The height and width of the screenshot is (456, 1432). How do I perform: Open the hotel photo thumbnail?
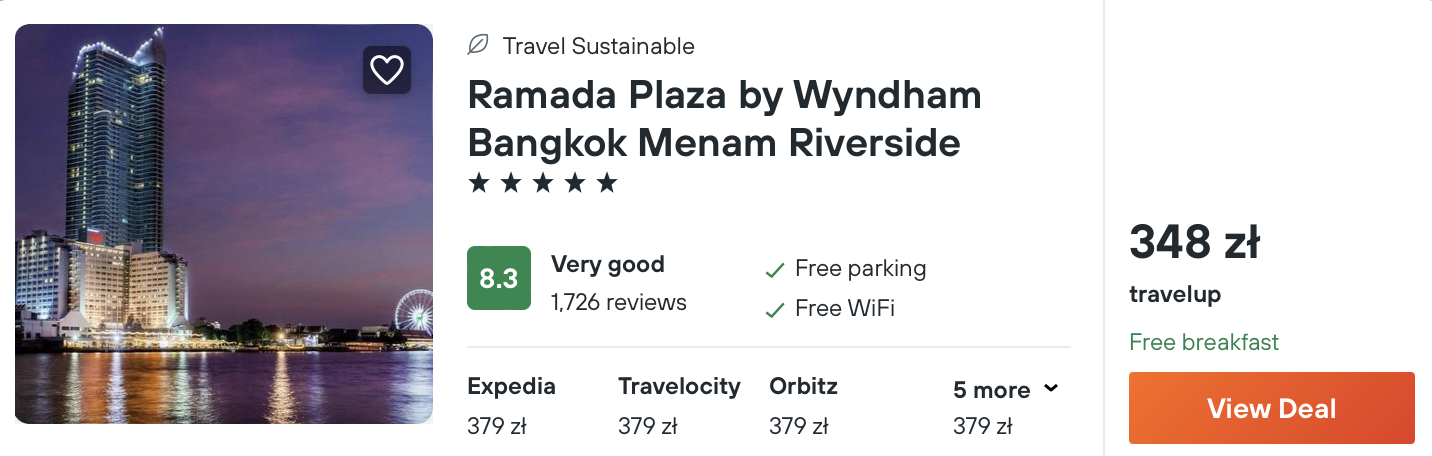[x=224, y=224]
